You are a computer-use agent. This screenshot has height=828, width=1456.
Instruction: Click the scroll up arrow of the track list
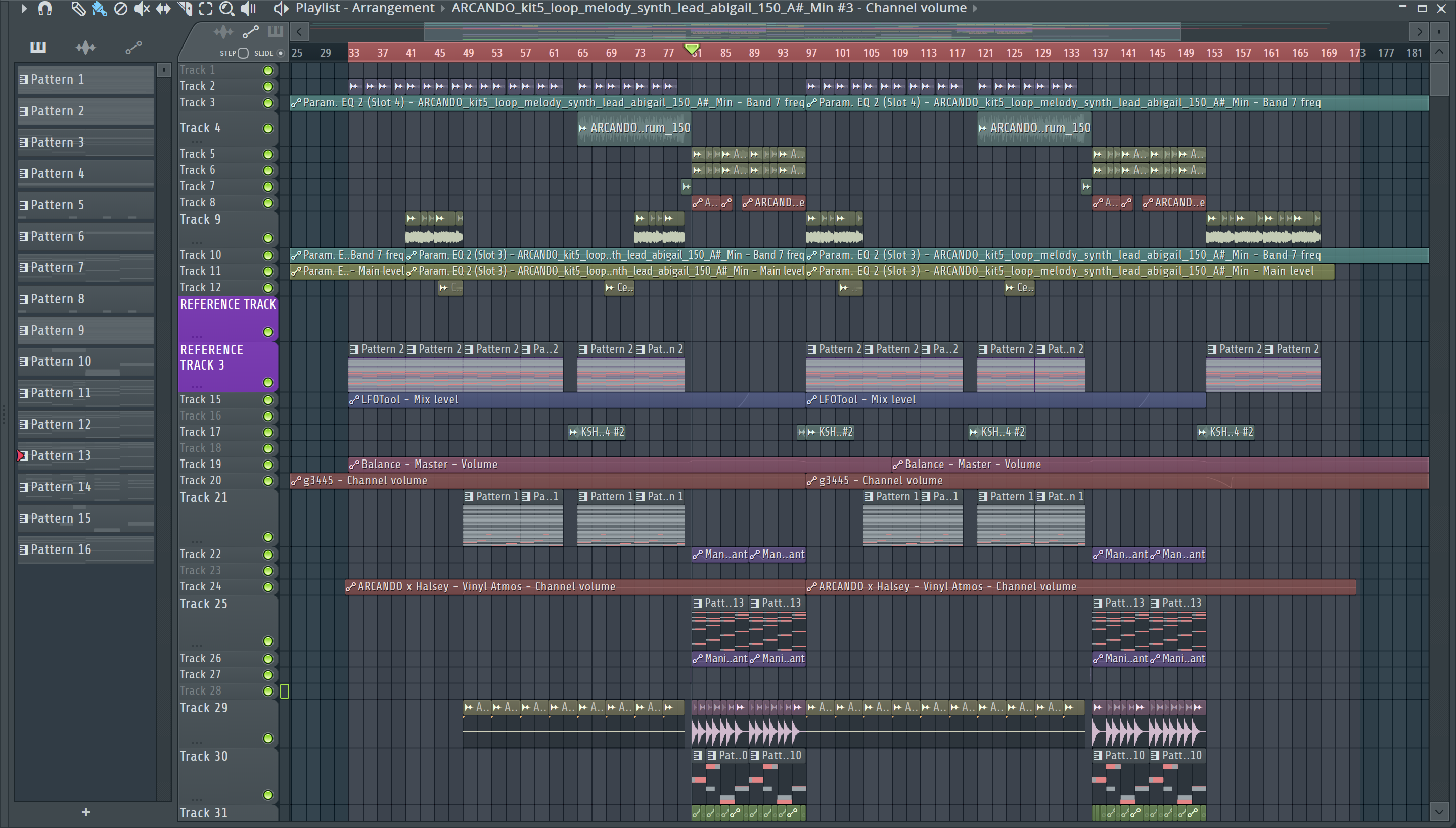coord(1439,53)
